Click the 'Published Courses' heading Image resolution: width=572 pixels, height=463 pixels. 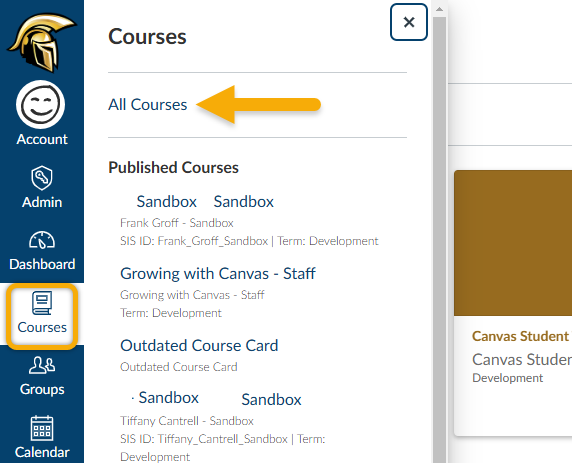coord(174,168)
